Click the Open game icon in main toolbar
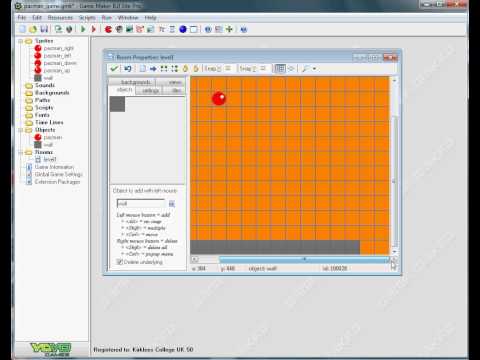 (x=33, y=29)
